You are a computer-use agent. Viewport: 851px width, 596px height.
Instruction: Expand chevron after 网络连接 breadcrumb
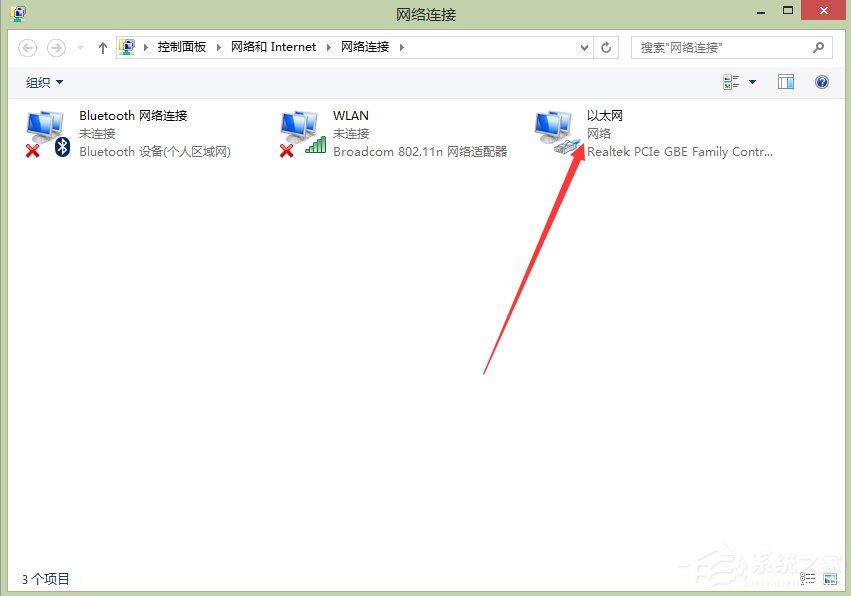[x=402, y=47]
